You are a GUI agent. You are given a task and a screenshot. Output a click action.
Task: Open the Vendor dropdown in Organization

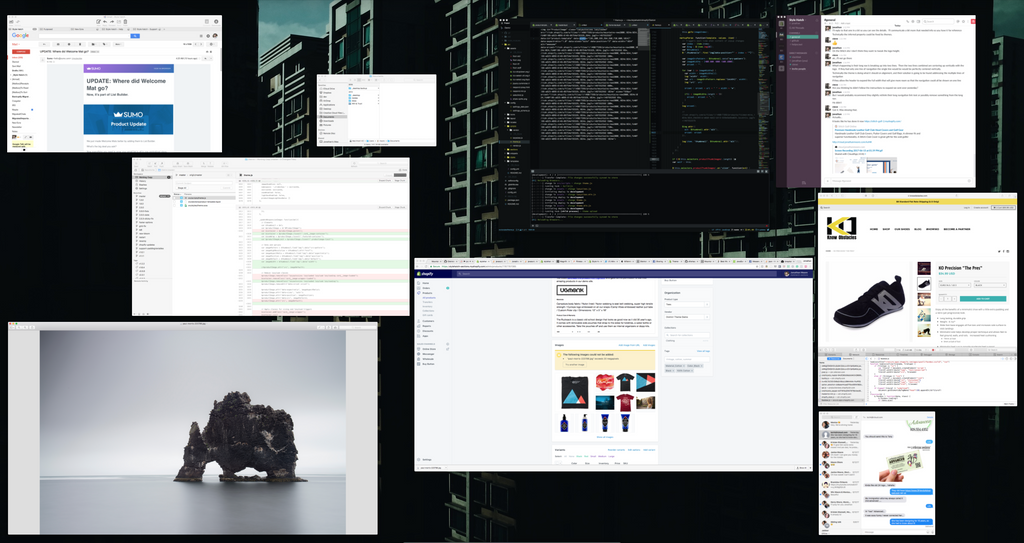point(686,318)
